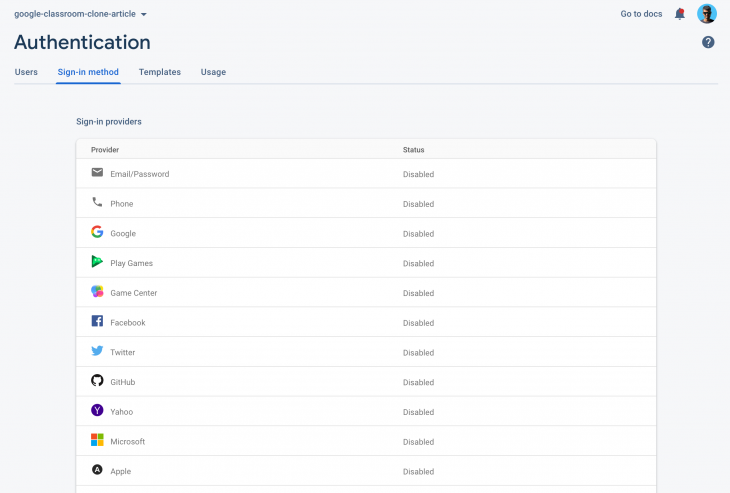Click the Game Center icon
This screenshot has width=730, height=493.
click(97, 291)
